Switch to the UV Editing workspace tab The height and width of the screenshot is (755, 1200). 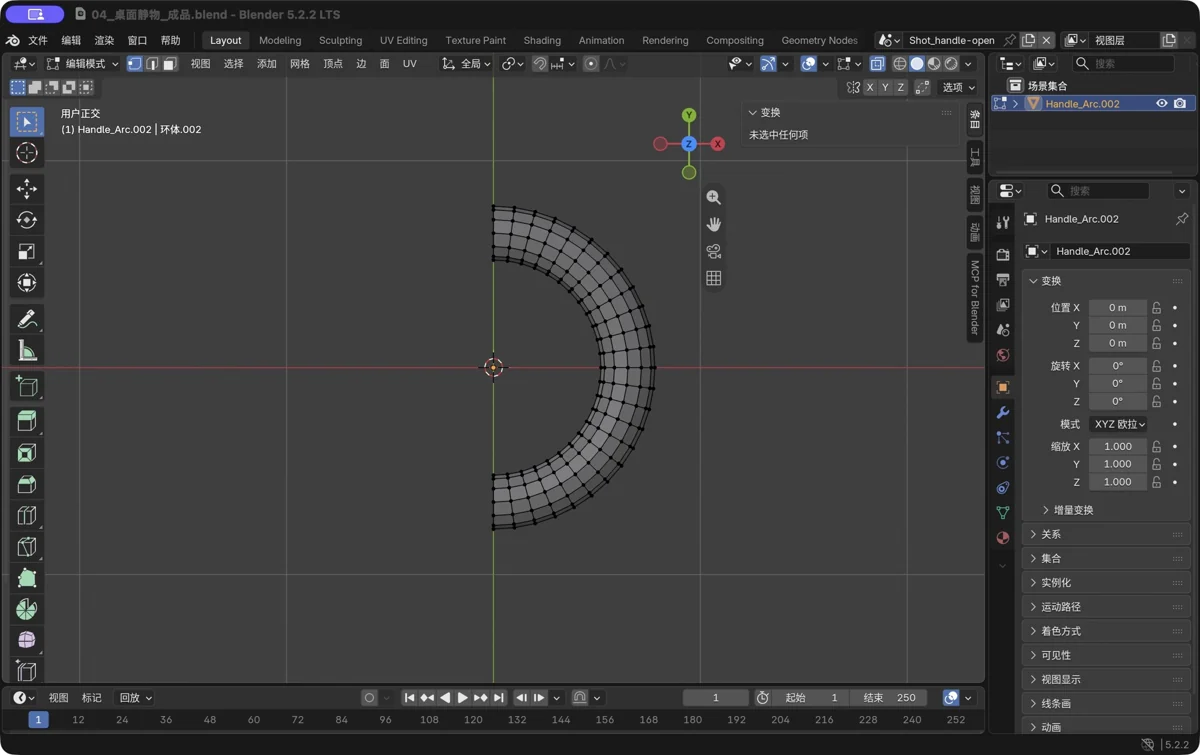click(x=403, y=41)
